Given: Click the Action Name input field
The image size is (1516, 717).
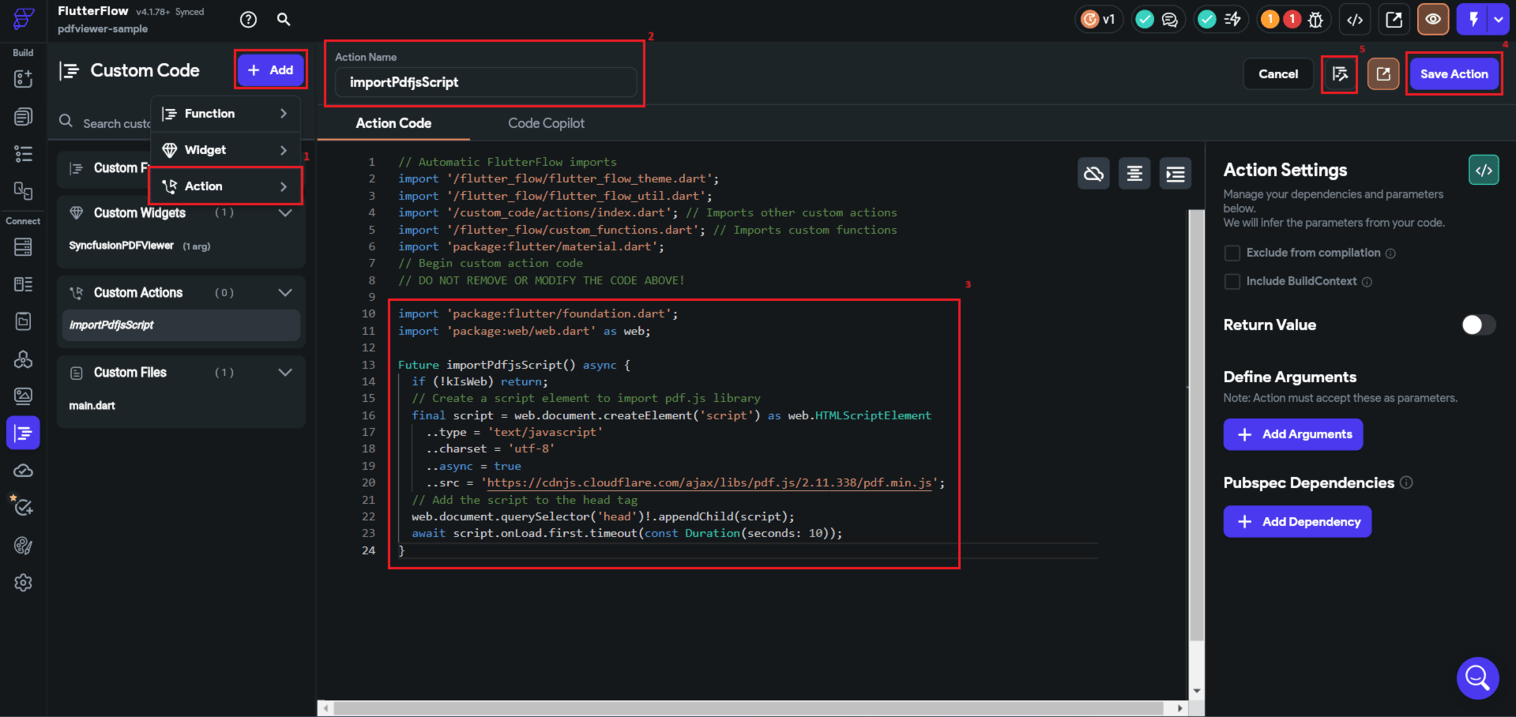Looking at the screenshot, I should click(485, 82).
